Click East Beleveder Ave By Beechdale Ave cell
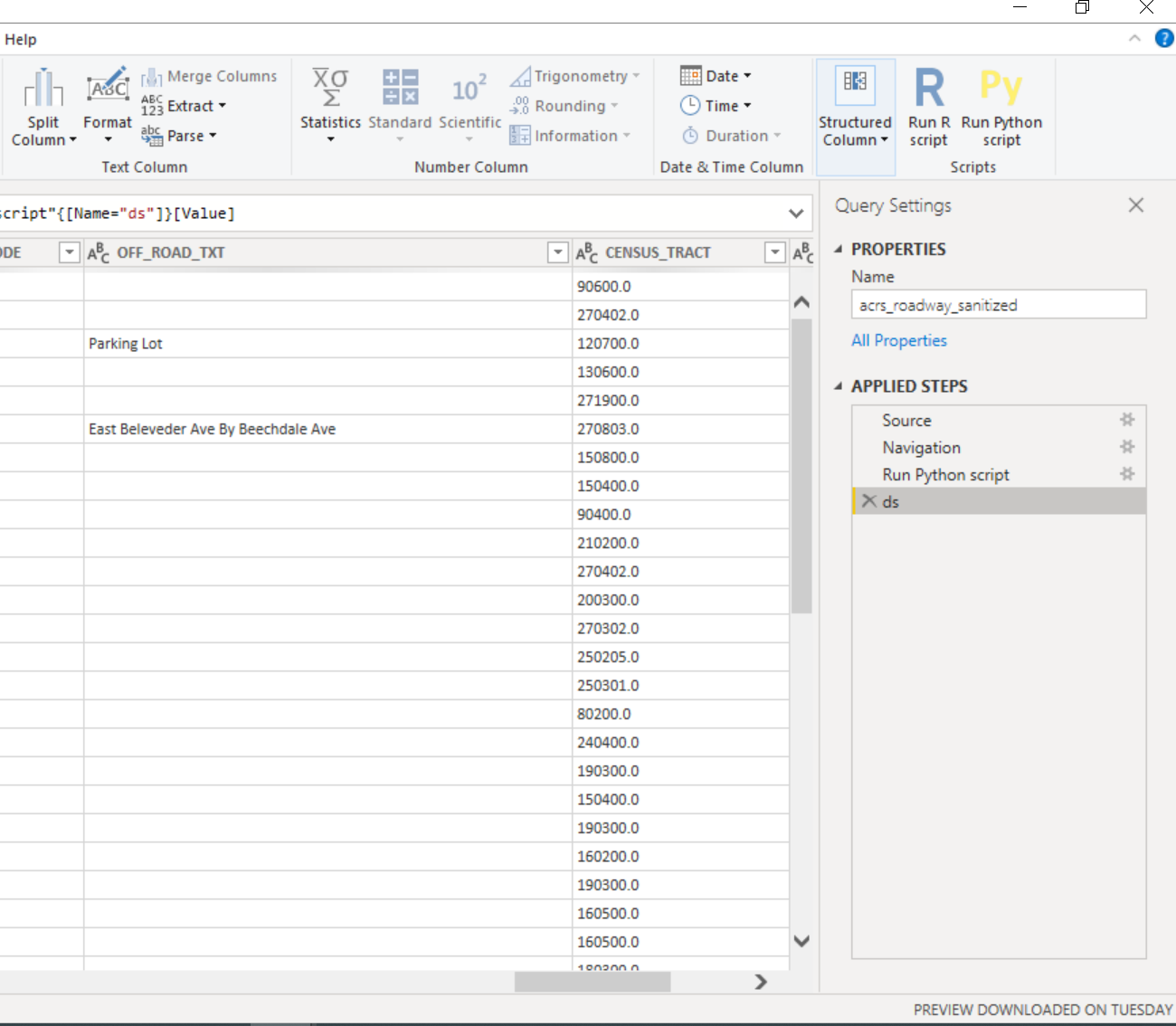This screenshot has height=1026, width=1176. [327, 429]
